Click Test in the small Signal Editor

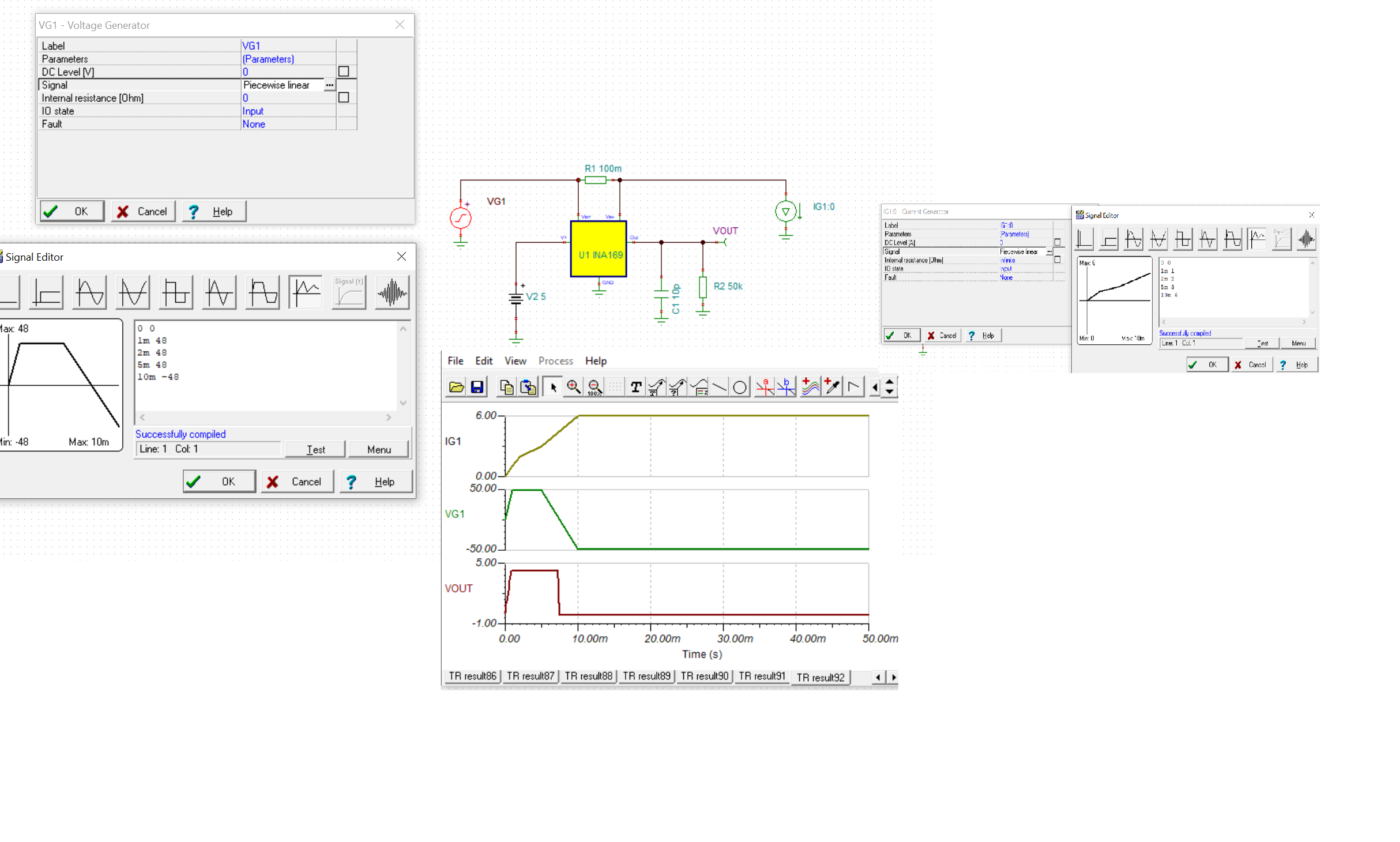(1262, 344)
